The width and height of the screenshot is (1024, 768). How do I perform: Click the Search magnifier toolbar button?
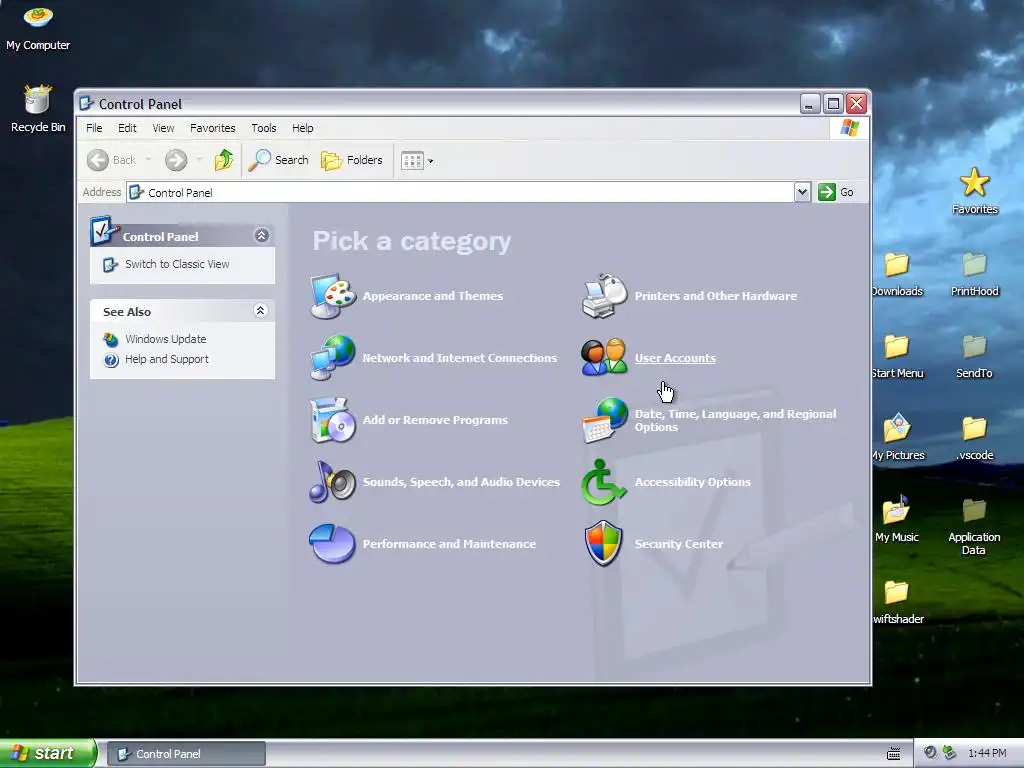pos(279,160)
